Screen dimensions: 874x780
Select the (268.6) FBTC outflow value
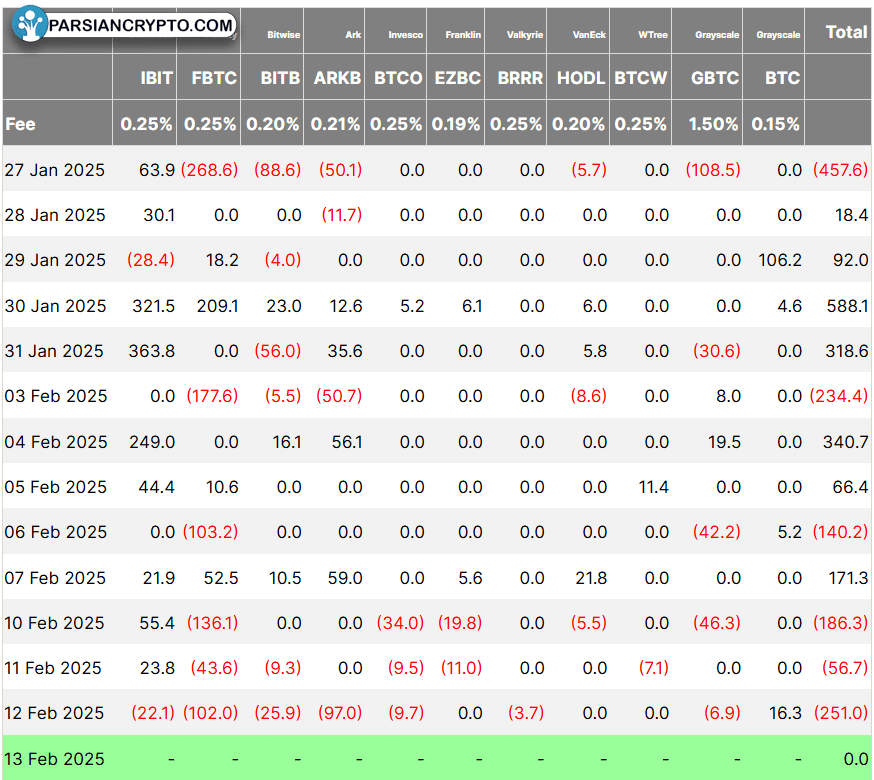(210, 169)
